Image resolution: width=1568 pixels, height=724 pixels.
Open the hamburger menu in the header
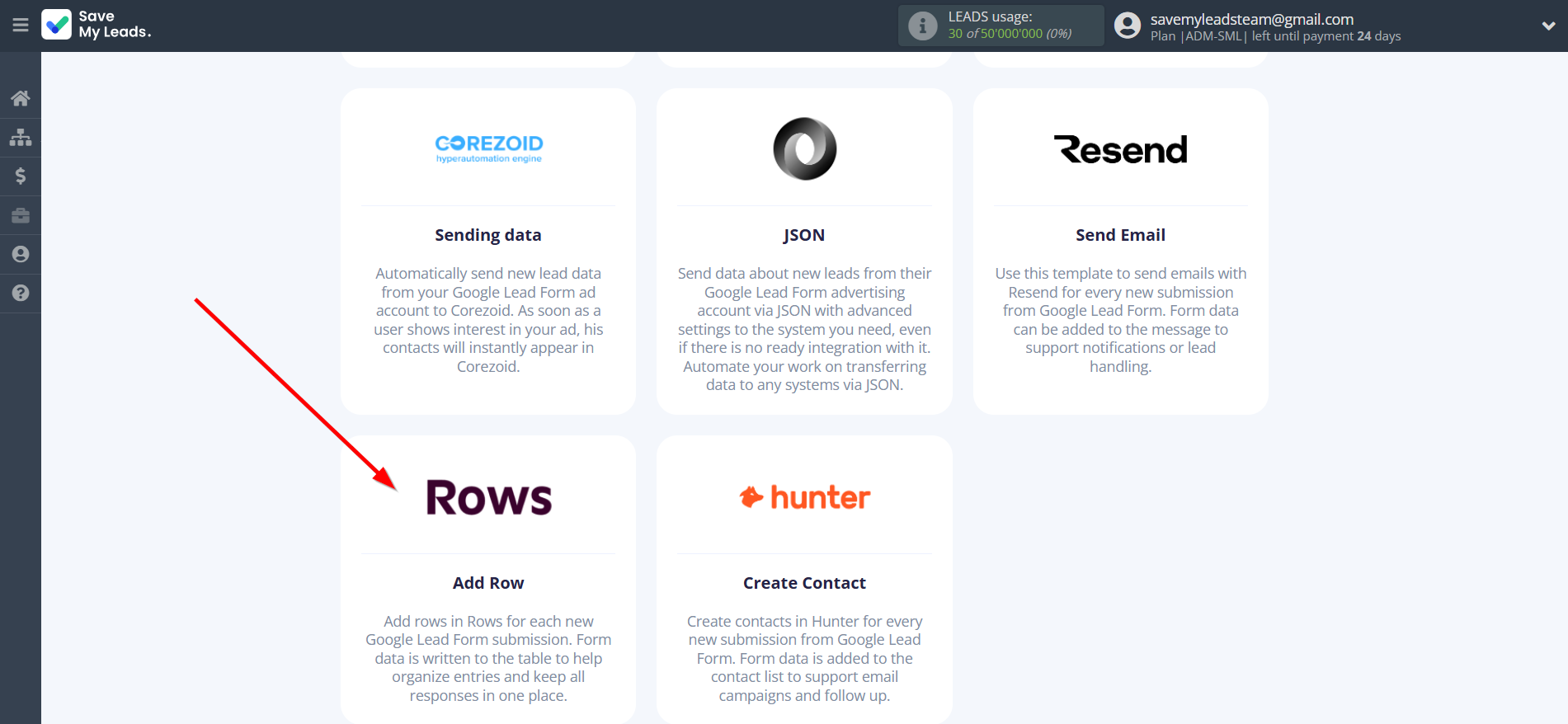tap(21, 26)
